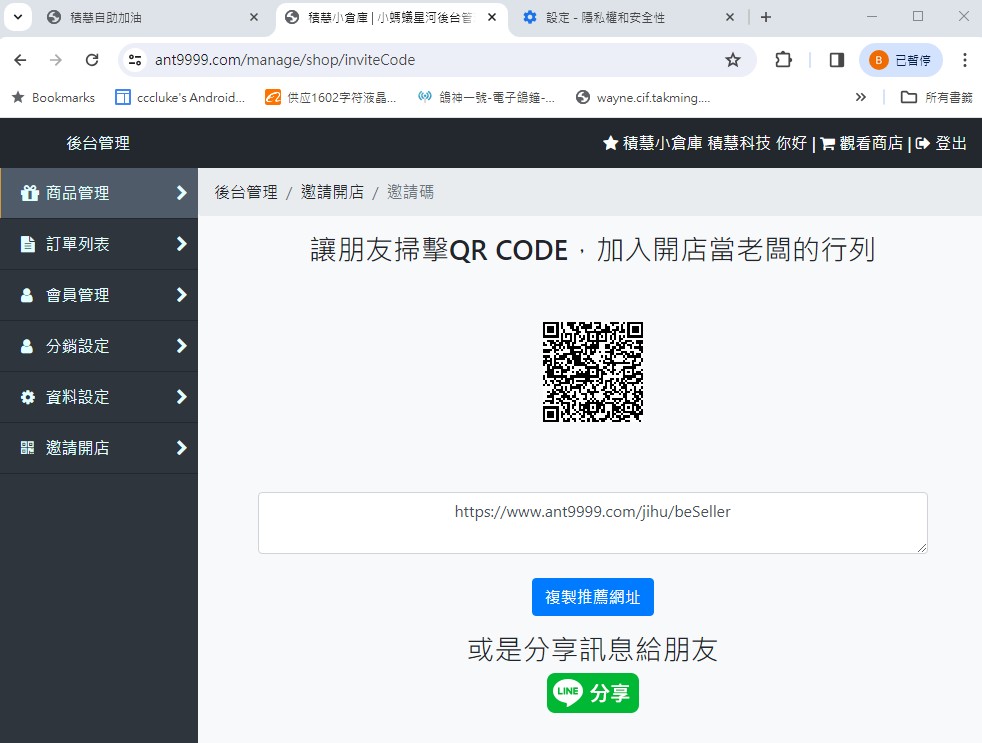Image resolution: width=982 pixels, height=743 pixels.
Task: Open the Bookmarks bookmark
Action: 54,98
